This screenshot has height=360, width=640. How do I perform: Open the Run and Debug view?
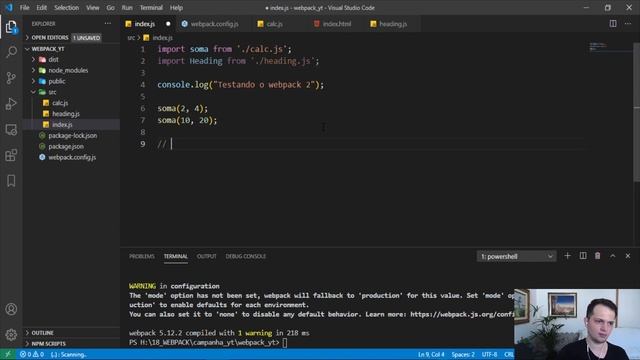11,104
